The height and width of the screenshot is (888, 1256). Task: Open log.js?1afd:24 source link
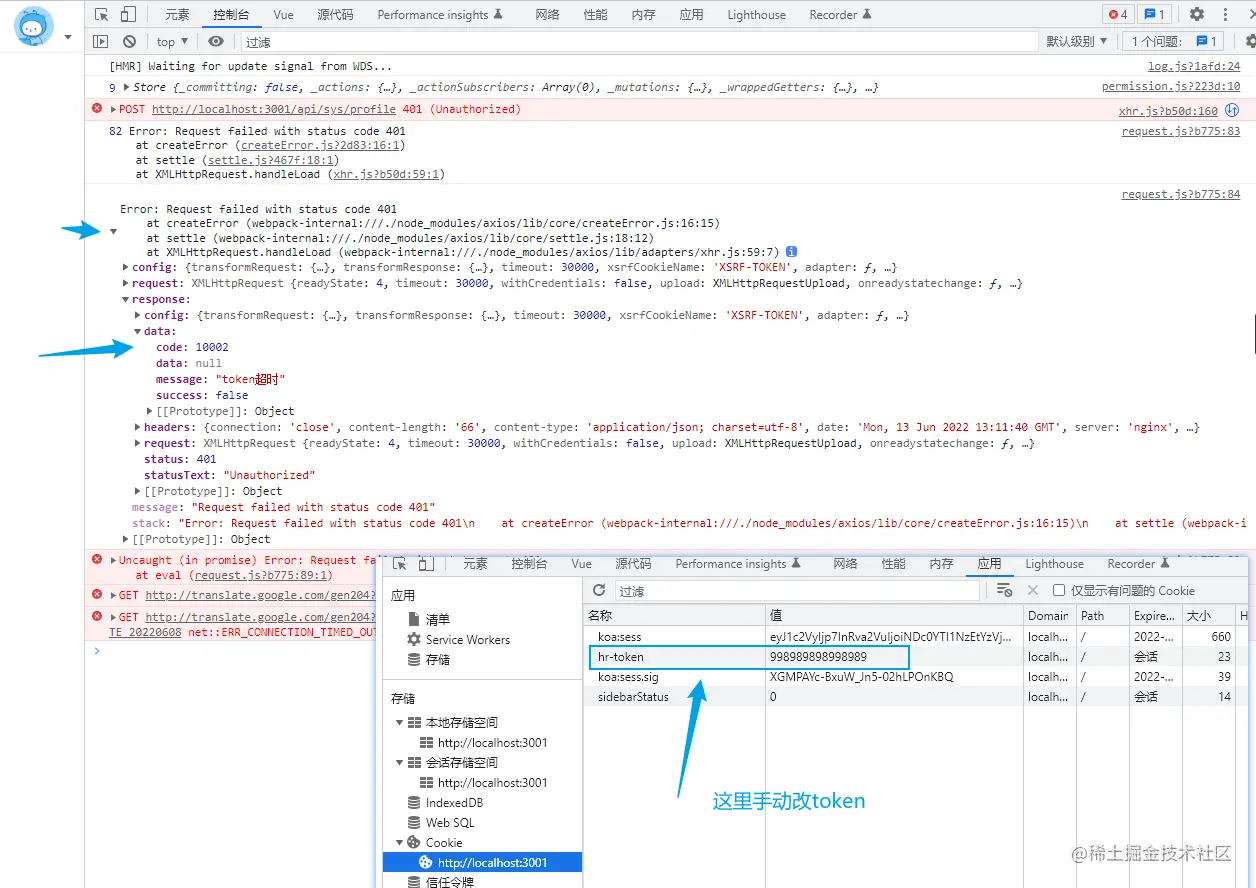(1194, 67)
